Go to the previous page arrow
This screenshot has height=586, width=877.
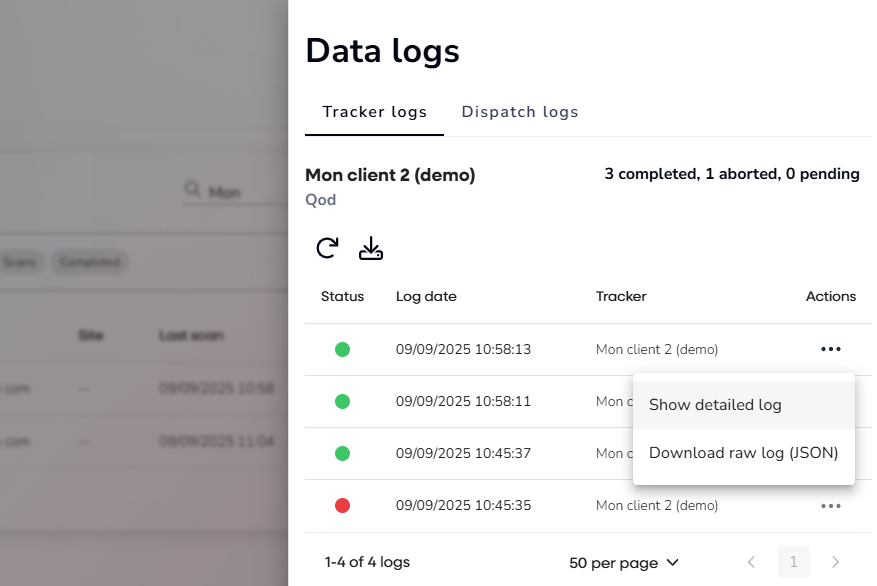[x=752, y=563]
